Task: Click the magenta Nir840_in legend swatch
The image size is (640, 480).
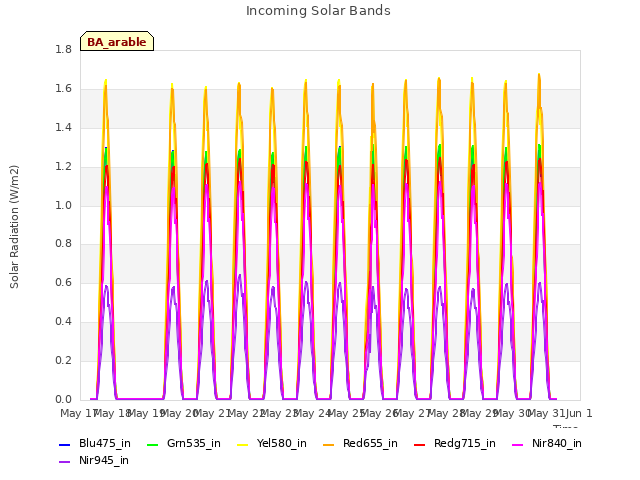Action: coord(518,444)
